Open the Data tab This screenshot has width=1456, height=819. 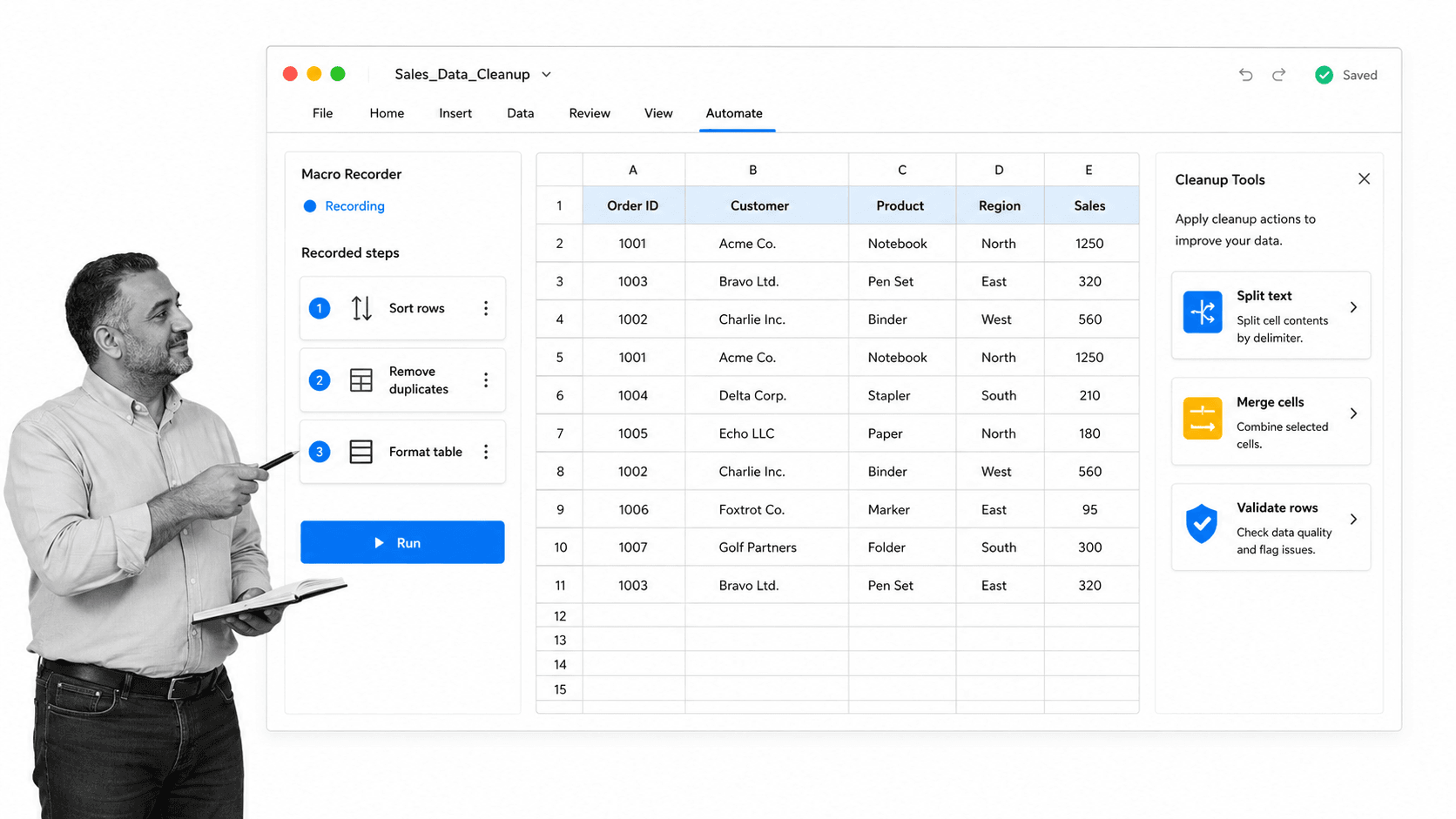(x=521, y=113)
